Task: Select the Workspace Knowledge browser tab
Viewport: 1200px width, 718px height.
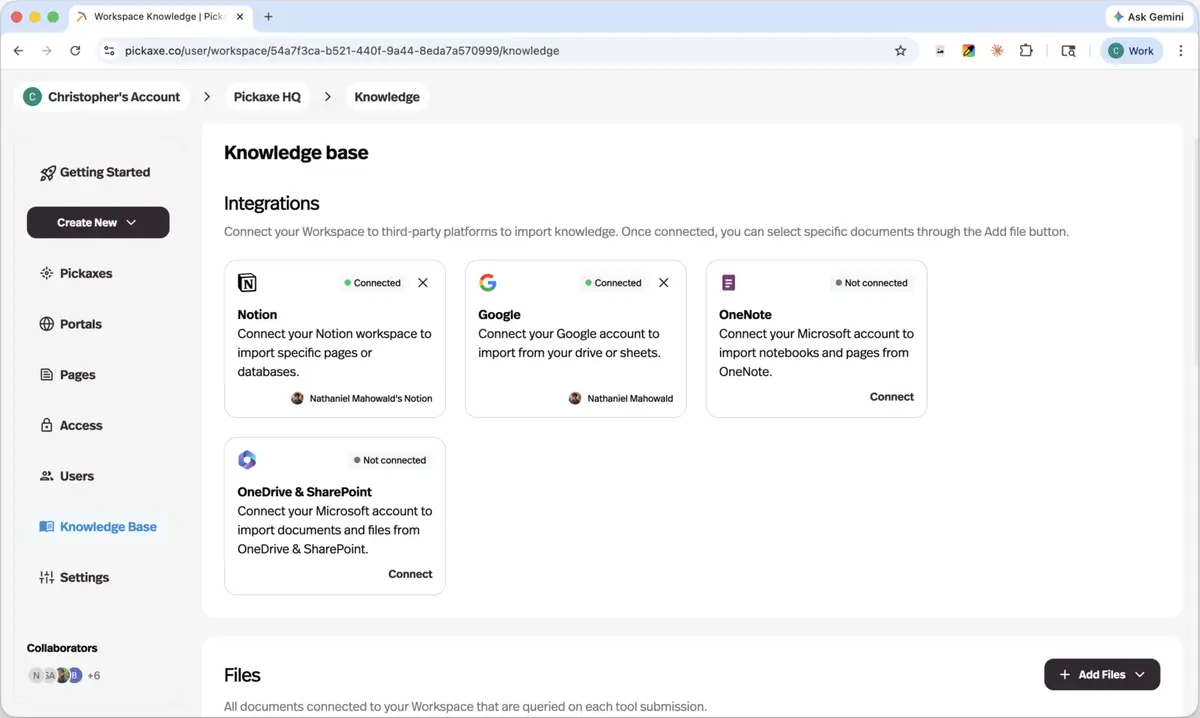Action: point(158,17)
